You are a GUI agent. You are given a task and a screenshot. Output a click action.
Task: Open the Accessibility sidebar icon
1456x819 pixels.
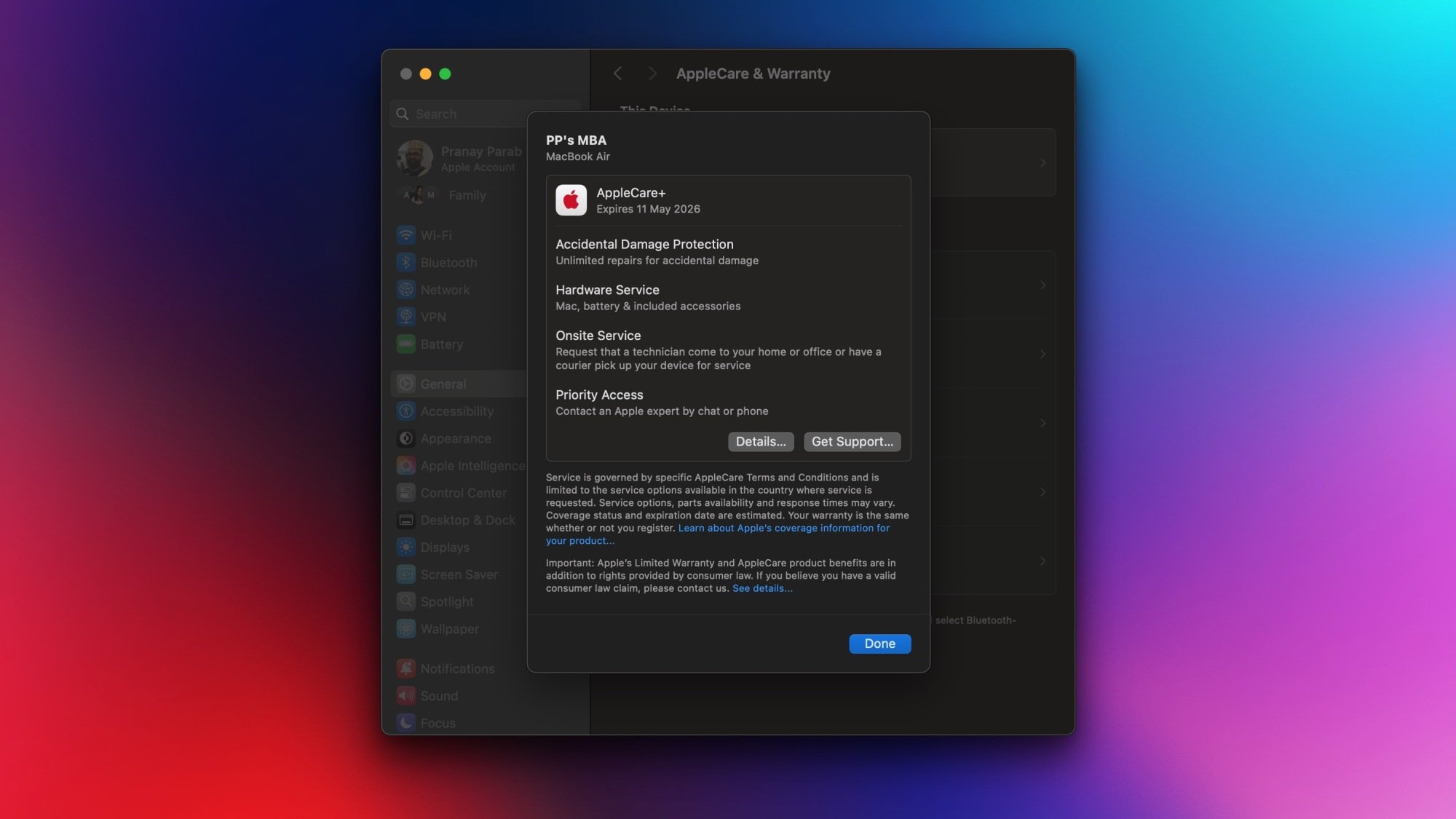pos(405,411)
